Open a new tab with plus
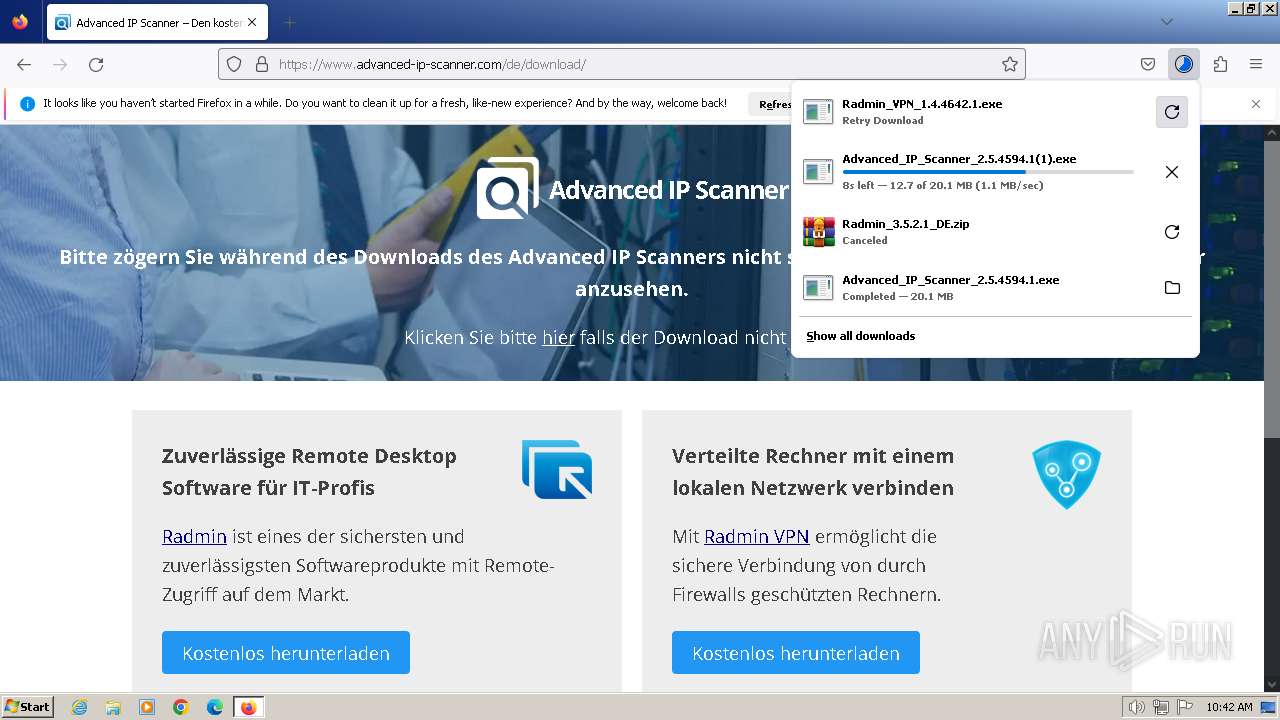Image resolution: width=1280 pixels, height=720 pixels. (x=289, y=22)
